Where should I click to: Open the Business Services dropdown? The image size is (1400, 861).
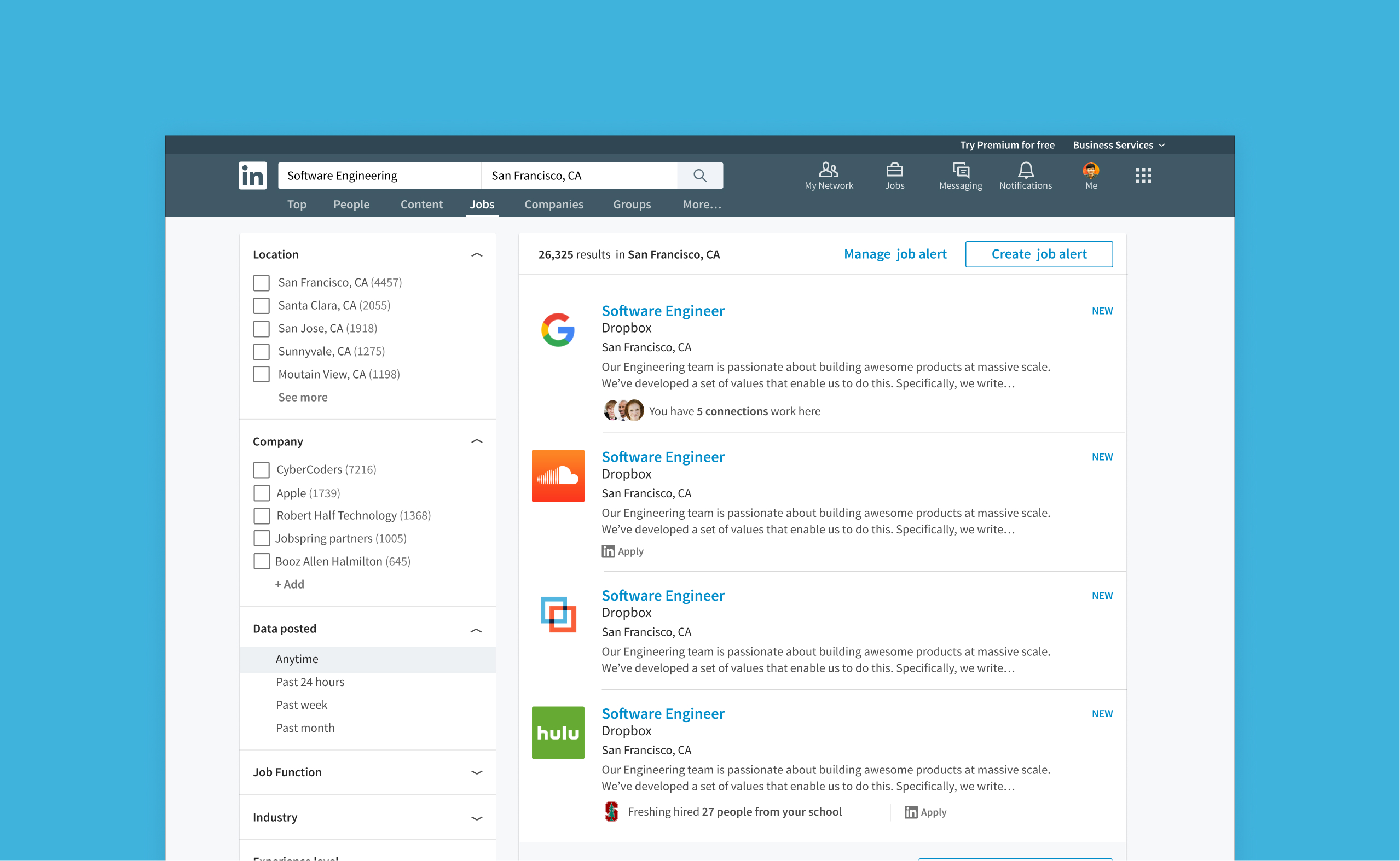click(x=1118, y=145)
